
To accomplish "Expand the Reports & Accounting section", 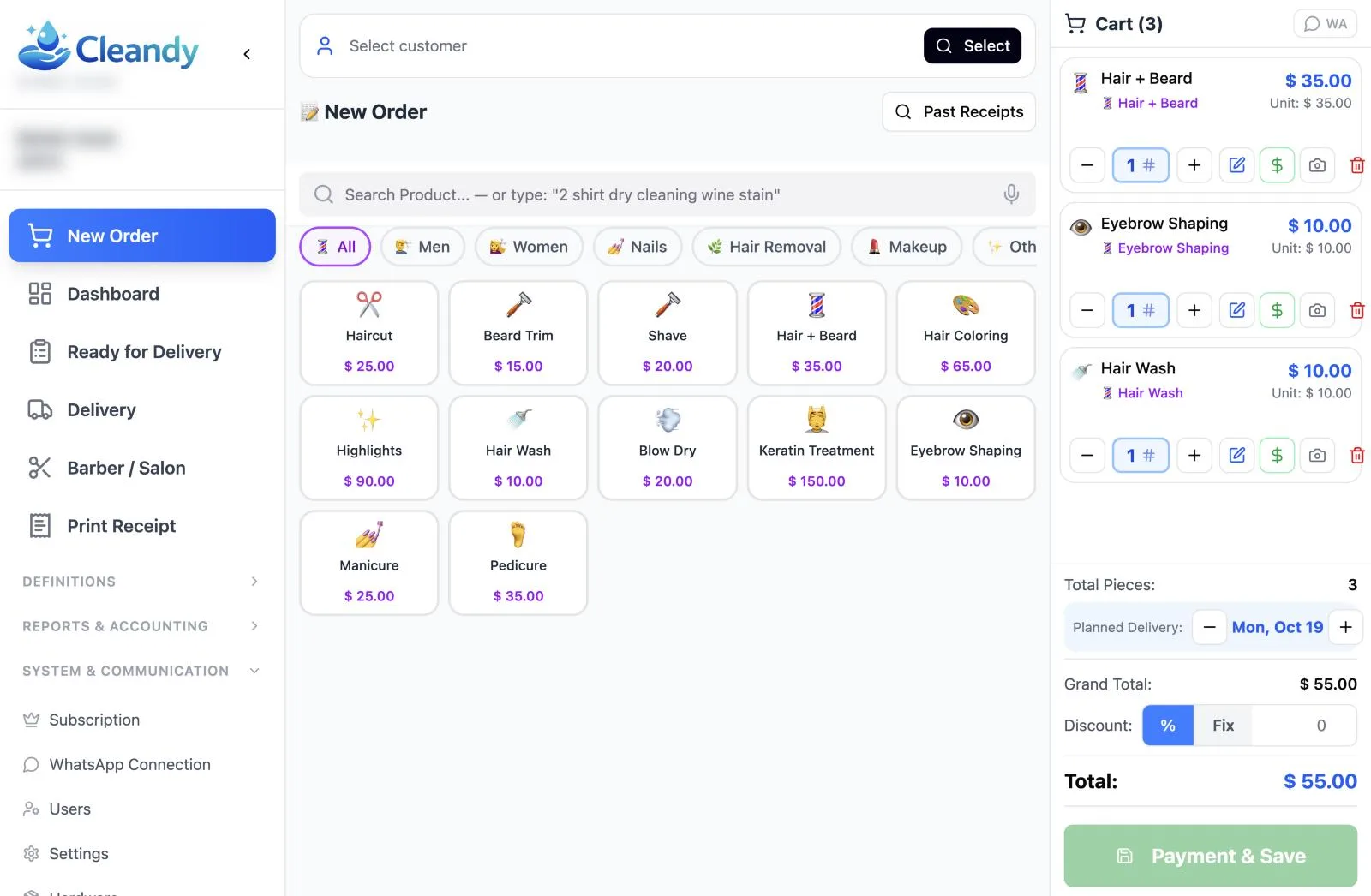I will 141,626.
